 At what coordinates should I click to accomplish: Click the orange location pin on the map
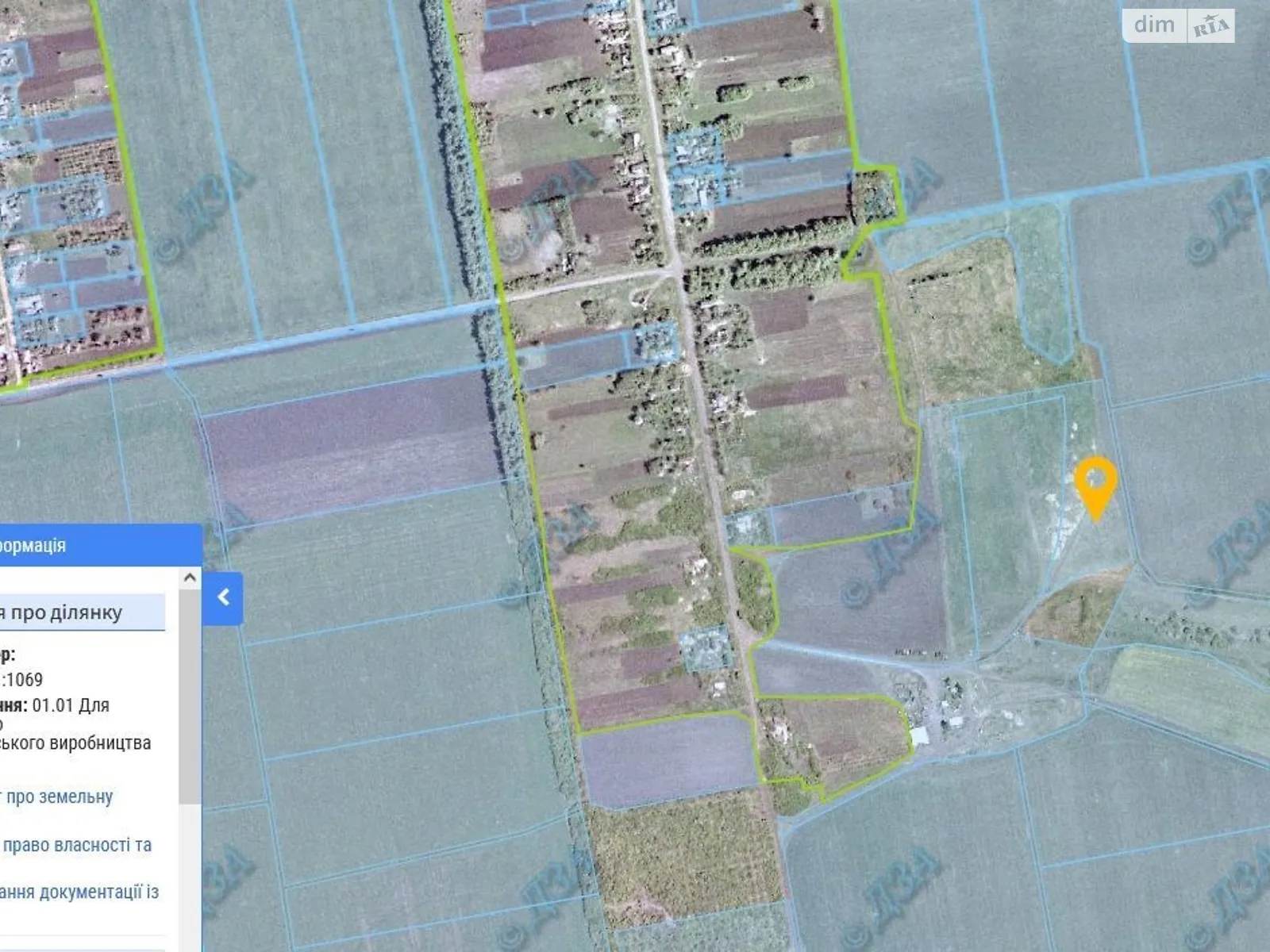pyautogui.click(x=1095, y=483)
